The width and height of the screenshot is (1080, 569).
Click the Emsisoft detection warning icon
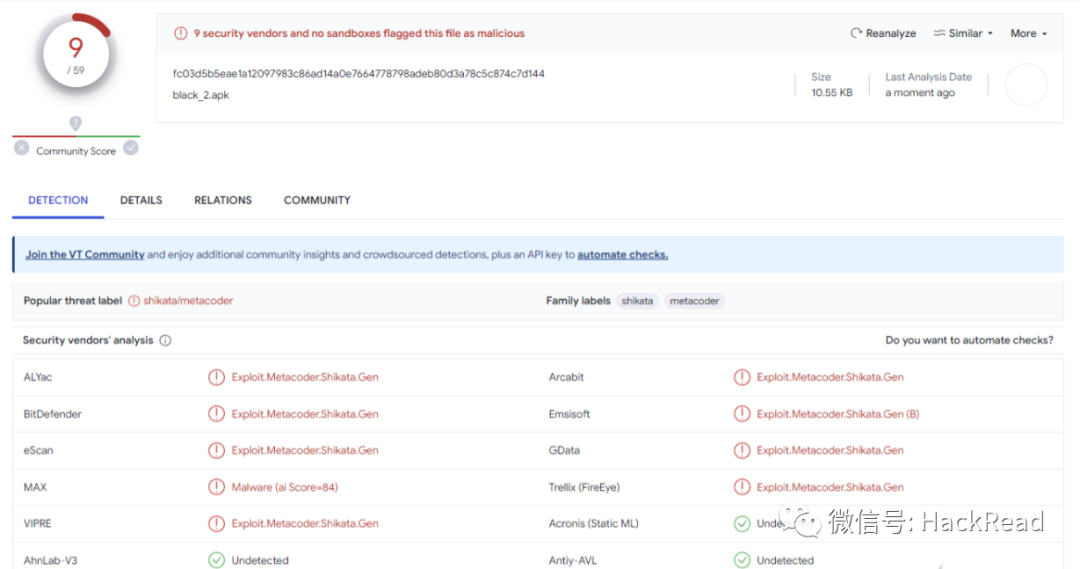(x=742, y=414)
